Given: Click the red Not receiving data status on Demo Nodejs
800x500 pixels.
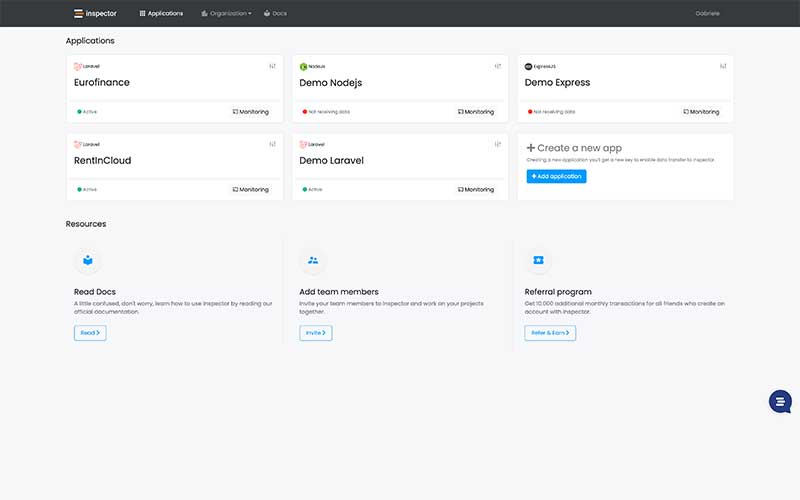Looking at the screenshot, I should (x=326, y=111).
